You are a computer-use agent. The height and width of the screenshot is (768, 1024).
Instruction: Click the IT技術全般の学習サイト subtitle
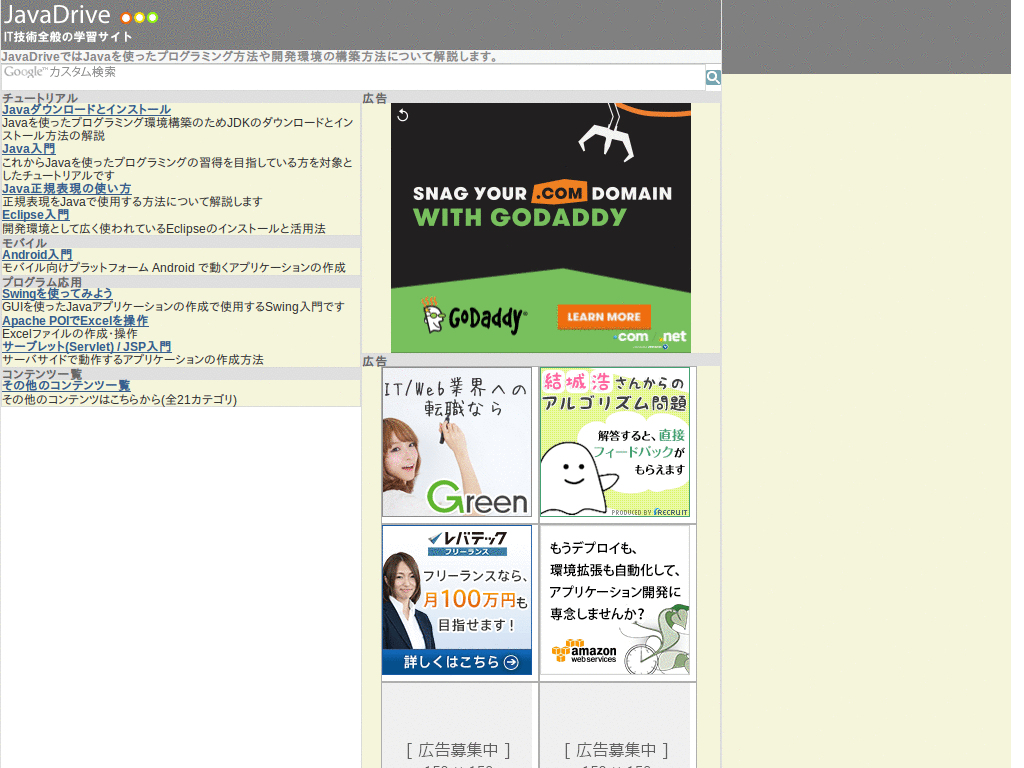68,37
